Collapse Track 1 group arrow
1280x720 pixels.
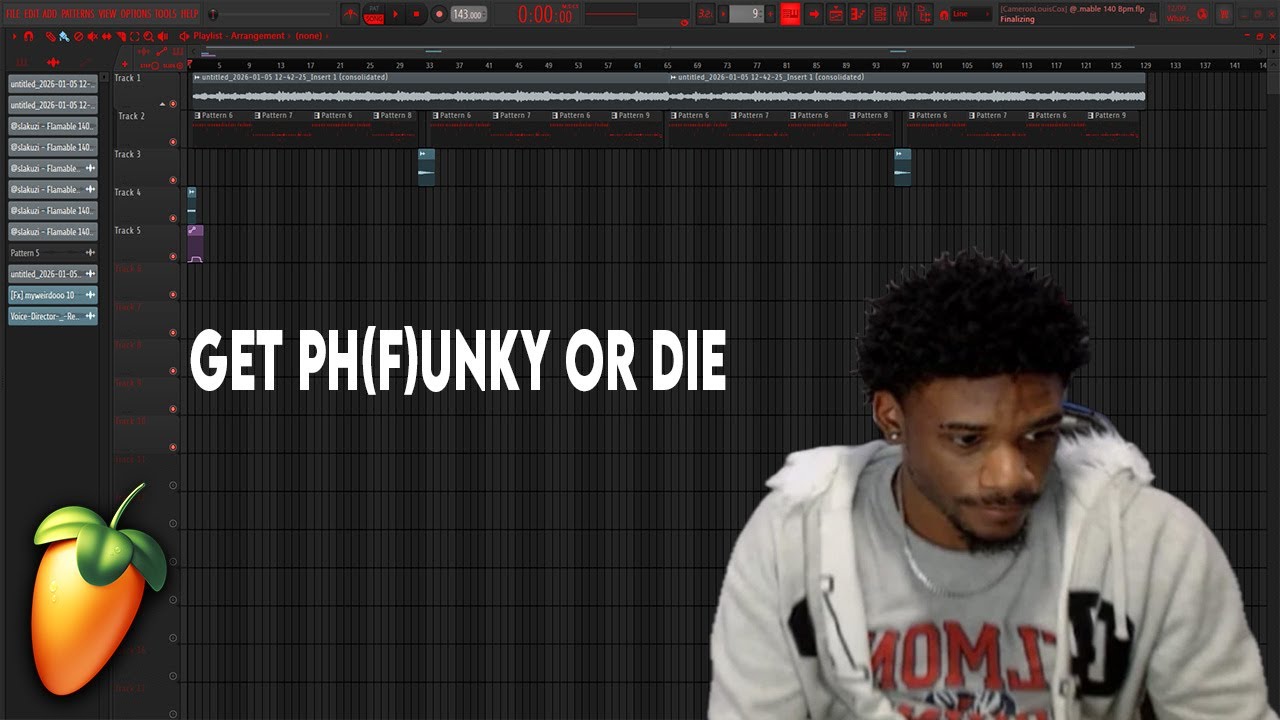click(x=162, y=104)
